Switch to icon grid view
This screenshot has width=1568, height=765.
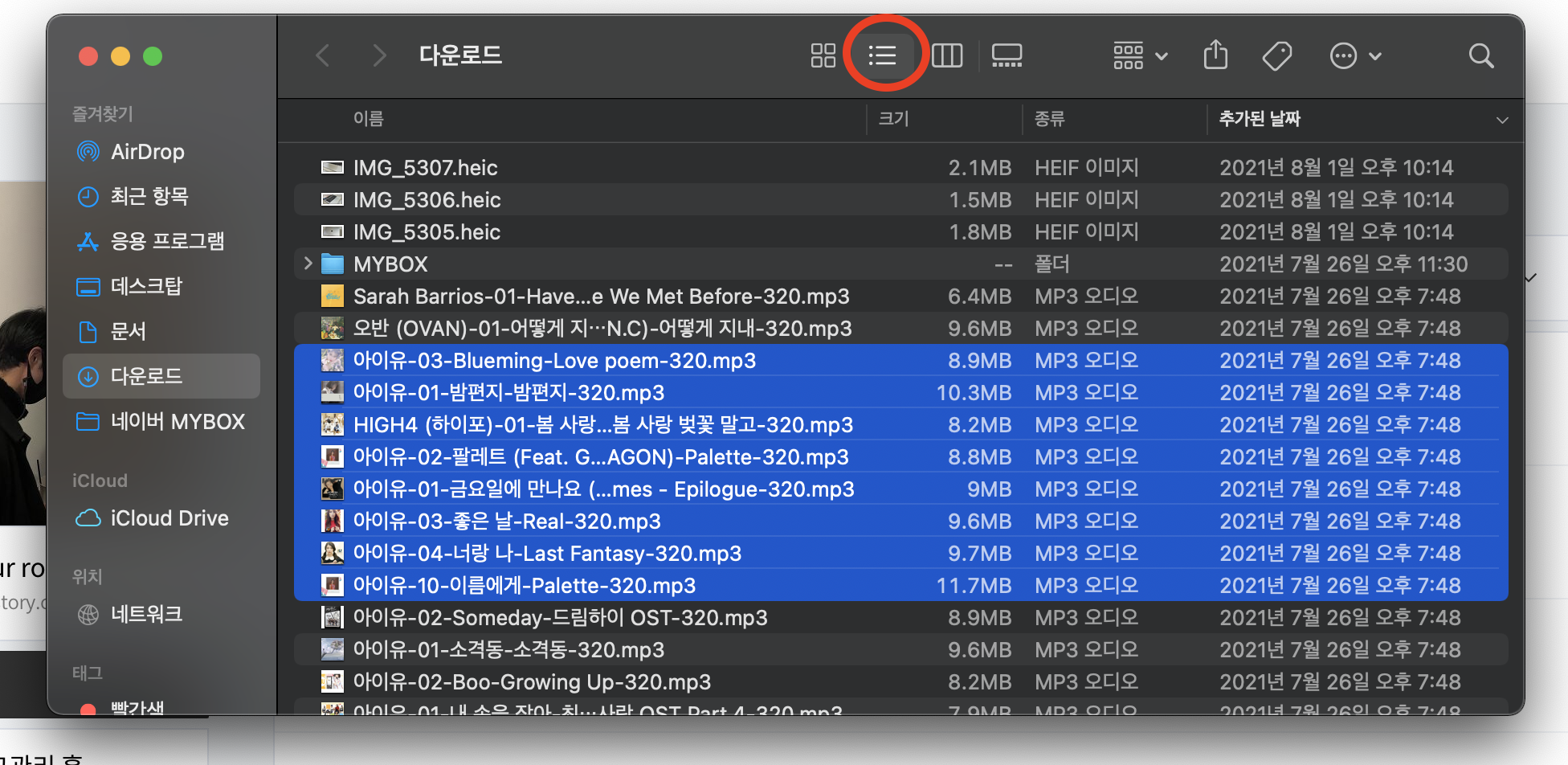coord(823,55)
